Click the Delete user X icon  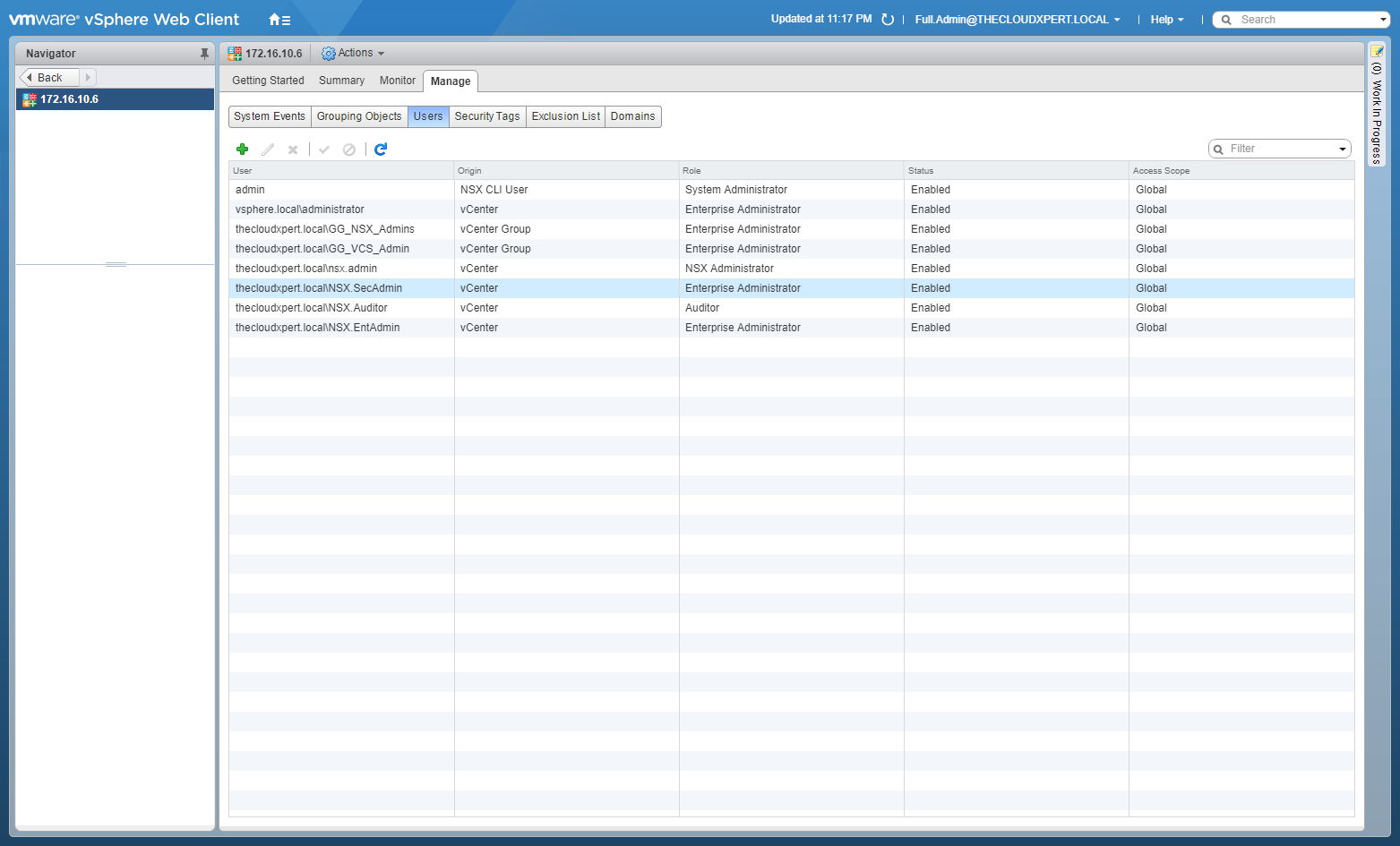tap(293, 150)
